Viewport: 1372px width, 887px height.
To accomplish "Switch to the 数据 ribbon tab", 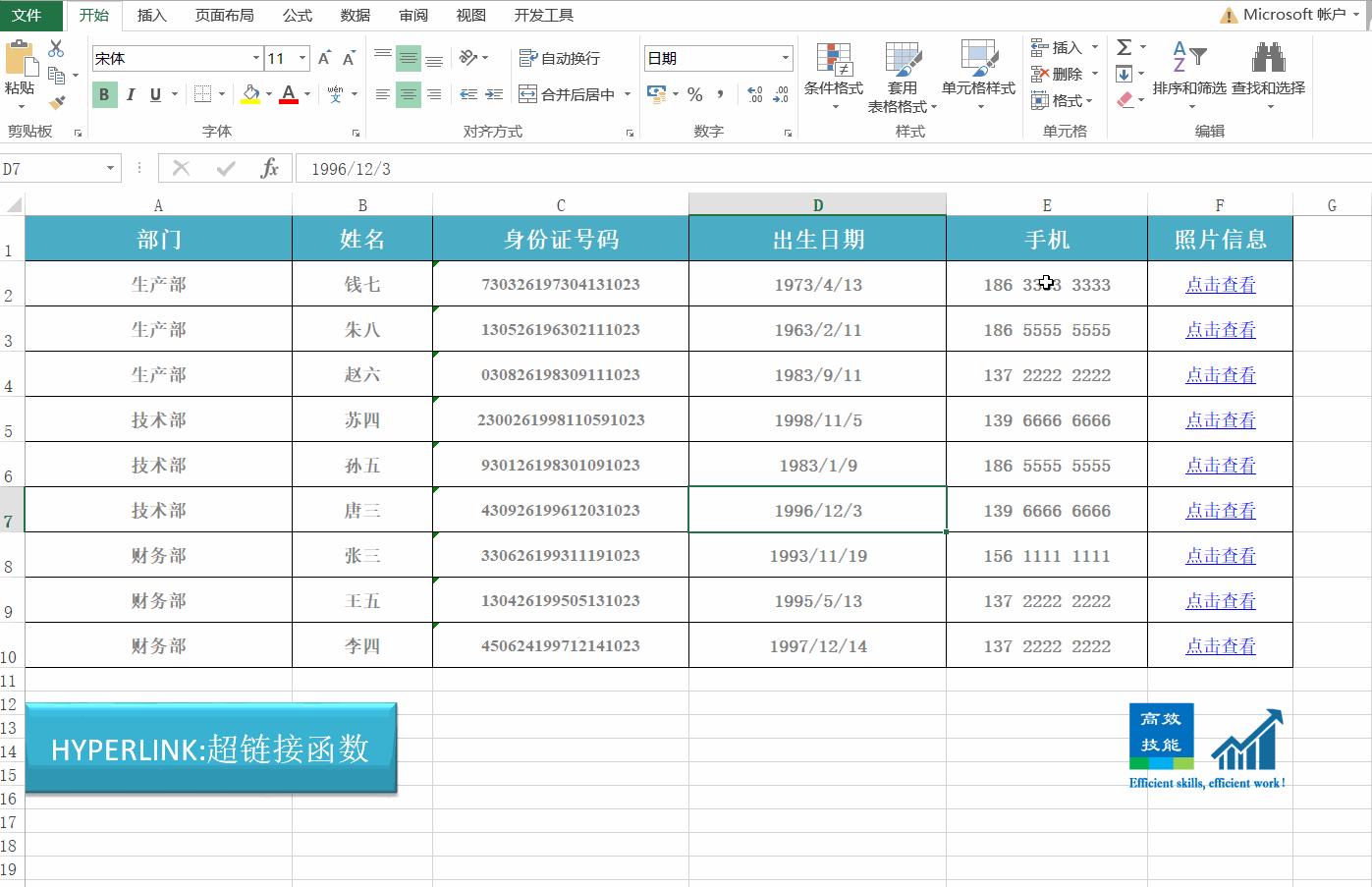I will point(354,15).
